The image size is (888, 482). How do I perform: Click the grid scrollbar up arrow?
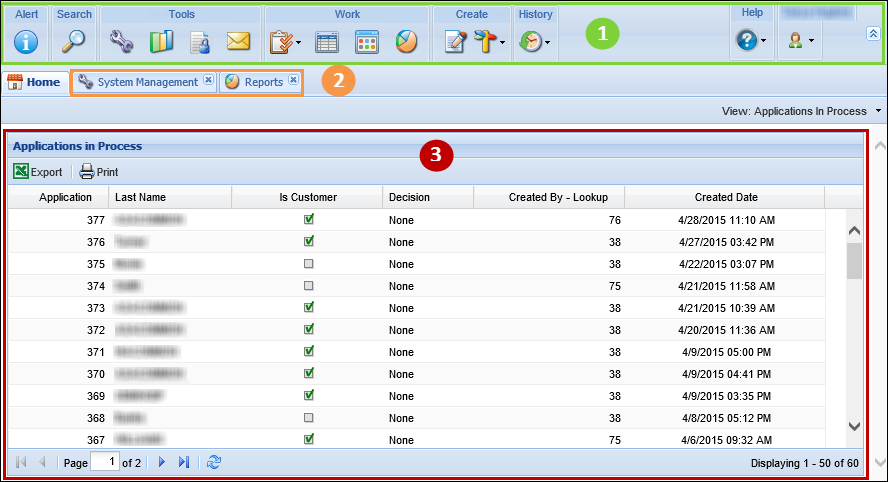(854, 231)
